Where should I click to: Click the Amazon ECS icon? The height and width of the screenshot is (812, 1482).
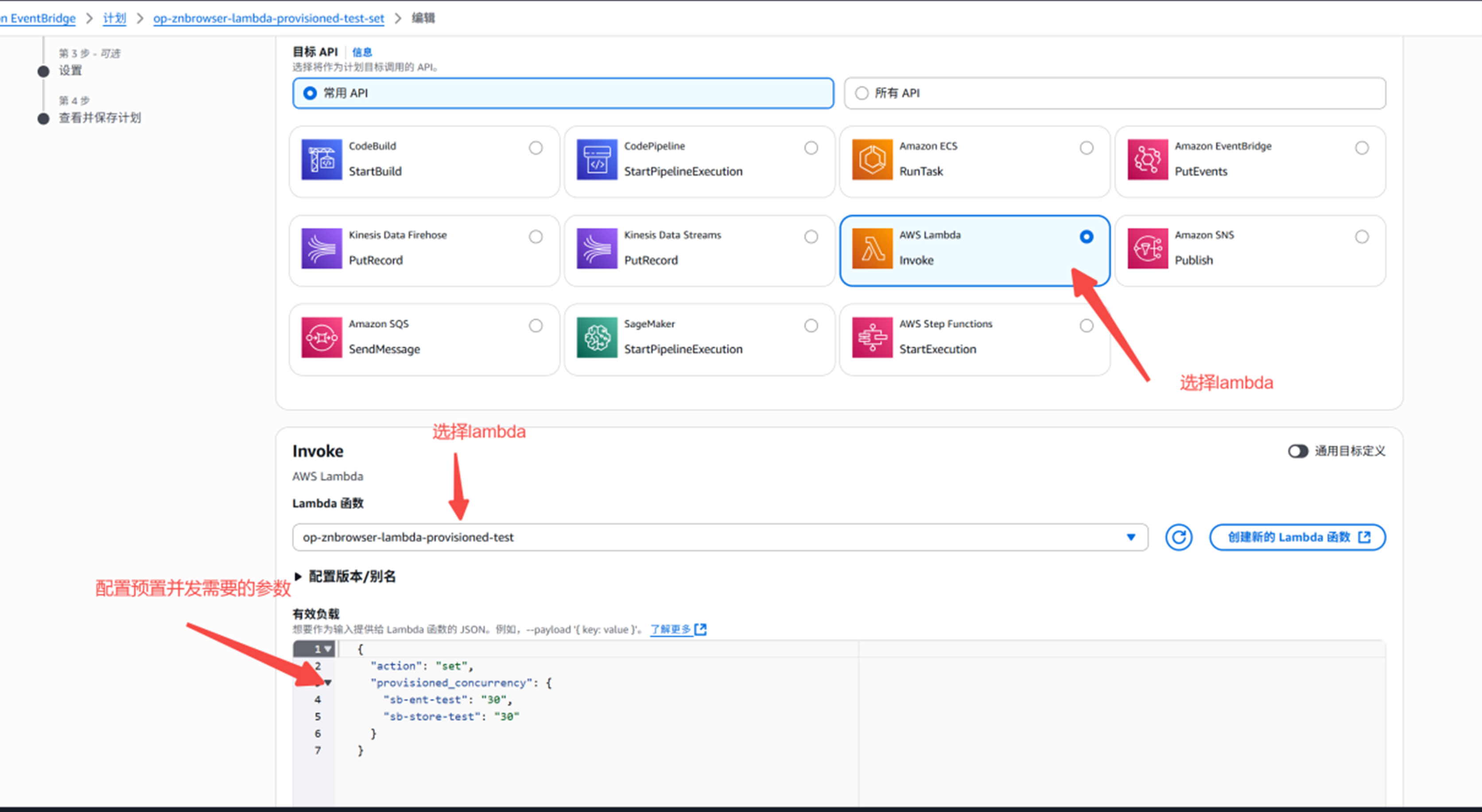872,159
